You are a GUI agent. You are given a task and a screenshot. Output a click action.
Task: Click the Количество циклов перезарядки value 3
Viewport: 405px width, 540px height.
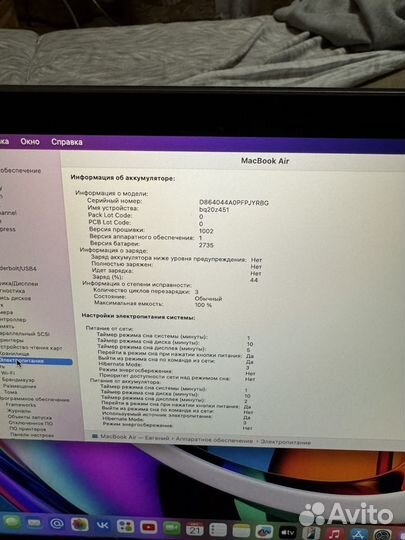[197, 292]
